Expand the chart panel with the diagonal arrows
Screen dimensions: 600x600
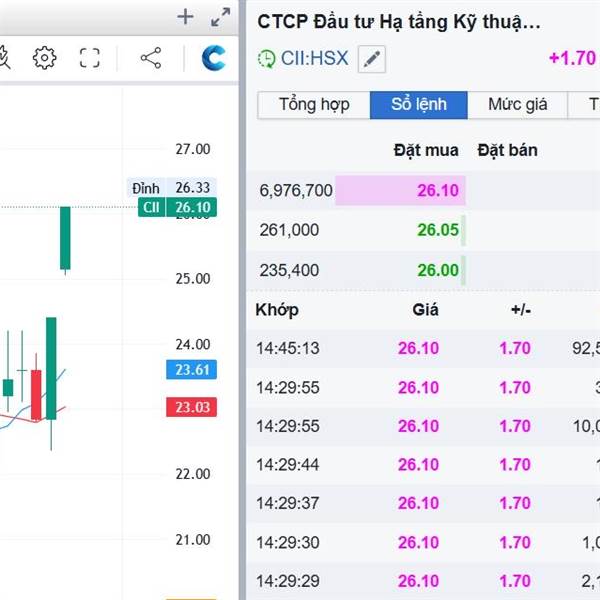(x=220, y=17)
